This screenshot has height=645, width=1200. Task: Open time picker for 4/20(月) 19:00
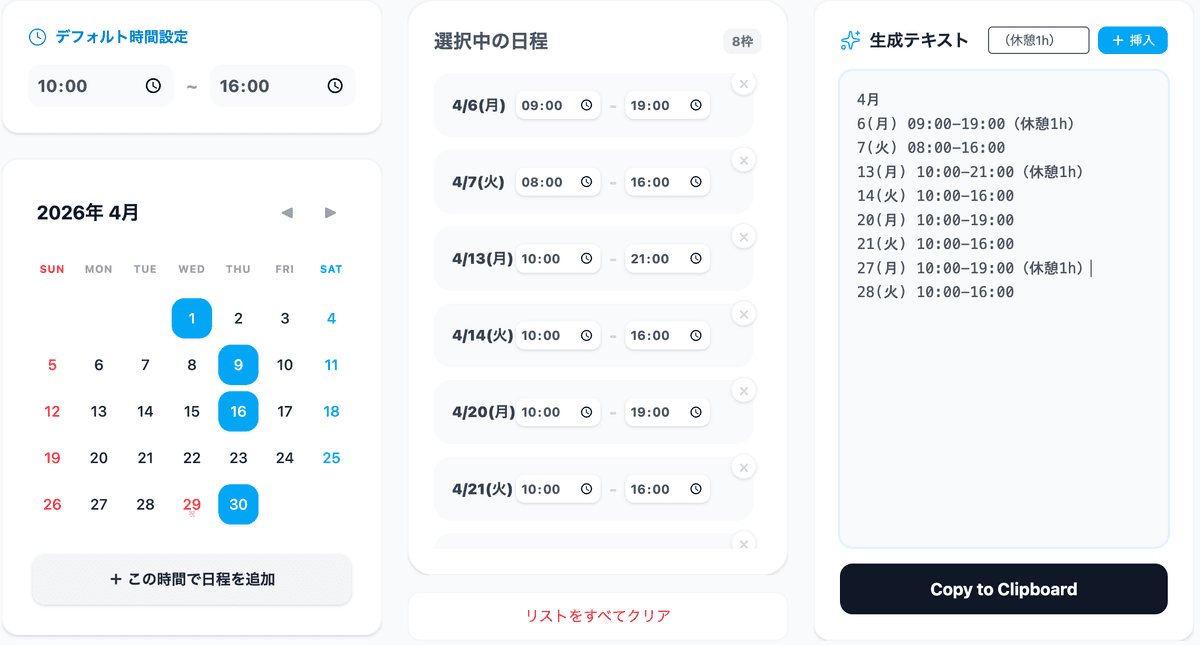point(698,412)
